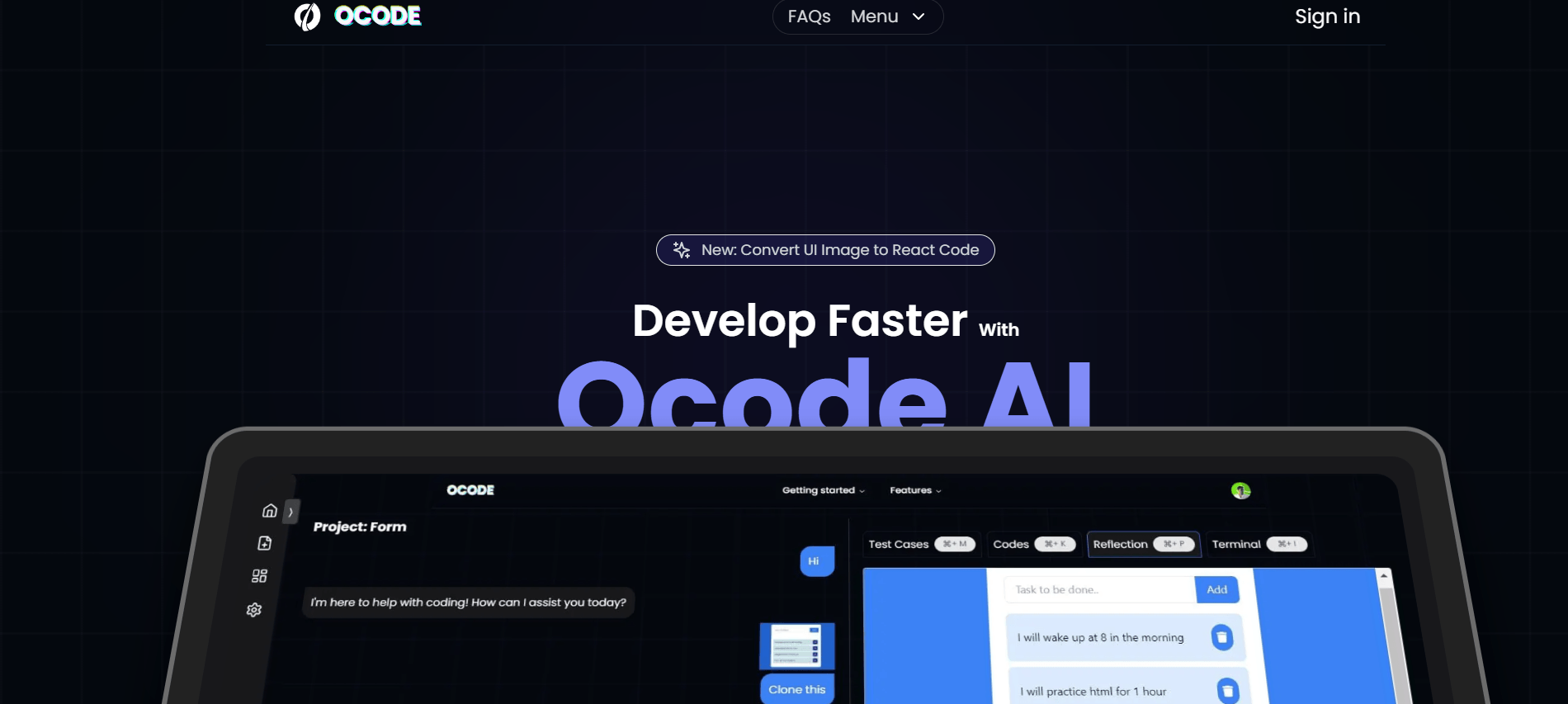Click the 'I will wake up at 8' text
1568x704 pixels.
1100,637
